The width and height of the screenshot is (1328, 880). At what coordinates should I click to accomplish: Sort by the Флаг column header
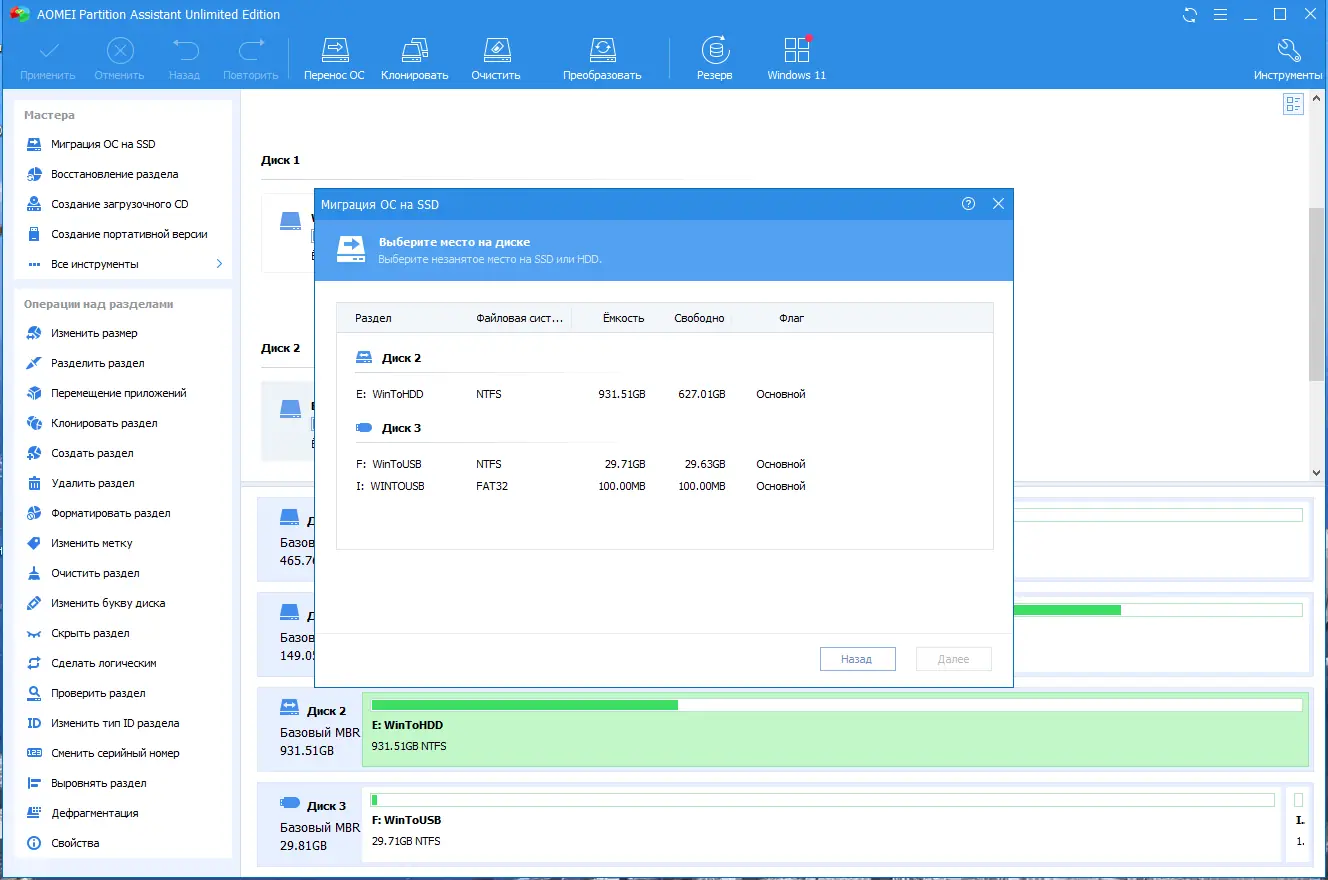[791, 318]
